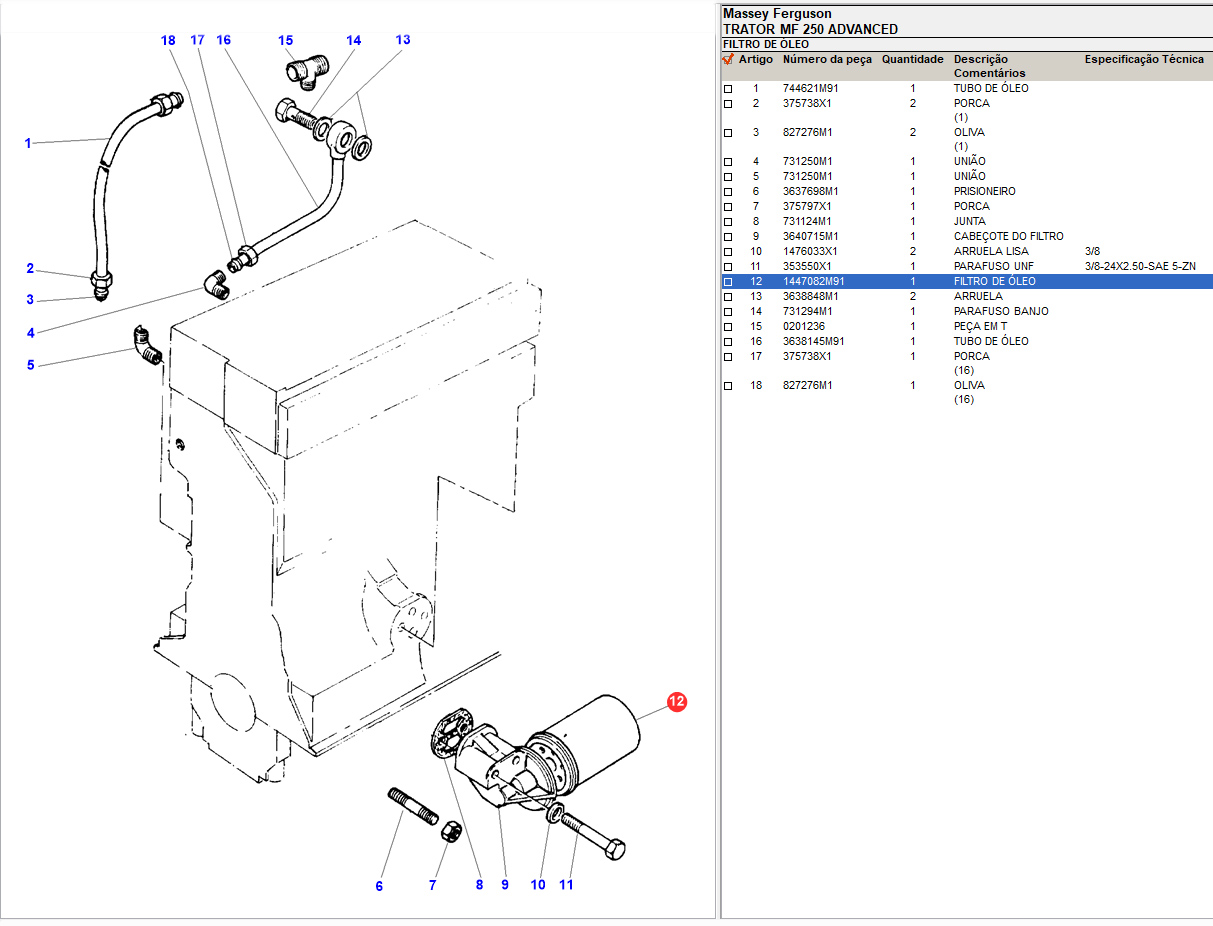Enable checkbox for item 12 FILTRO DE ÓLEO
The image size is (1213, 926).
[728, 282]
